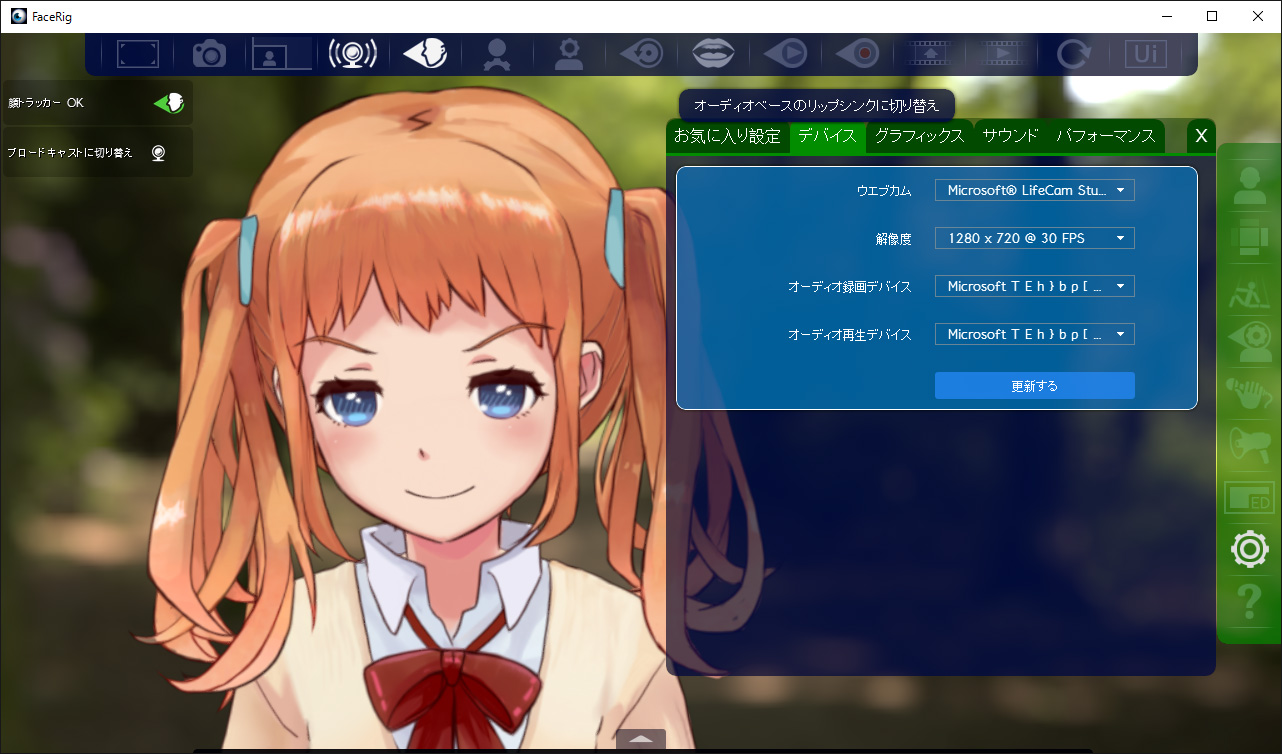This screenshot has width=1282, height=754.
Task: Click the sitting figure environment icon in sidebar
Action: click(x=1250, y=290)
